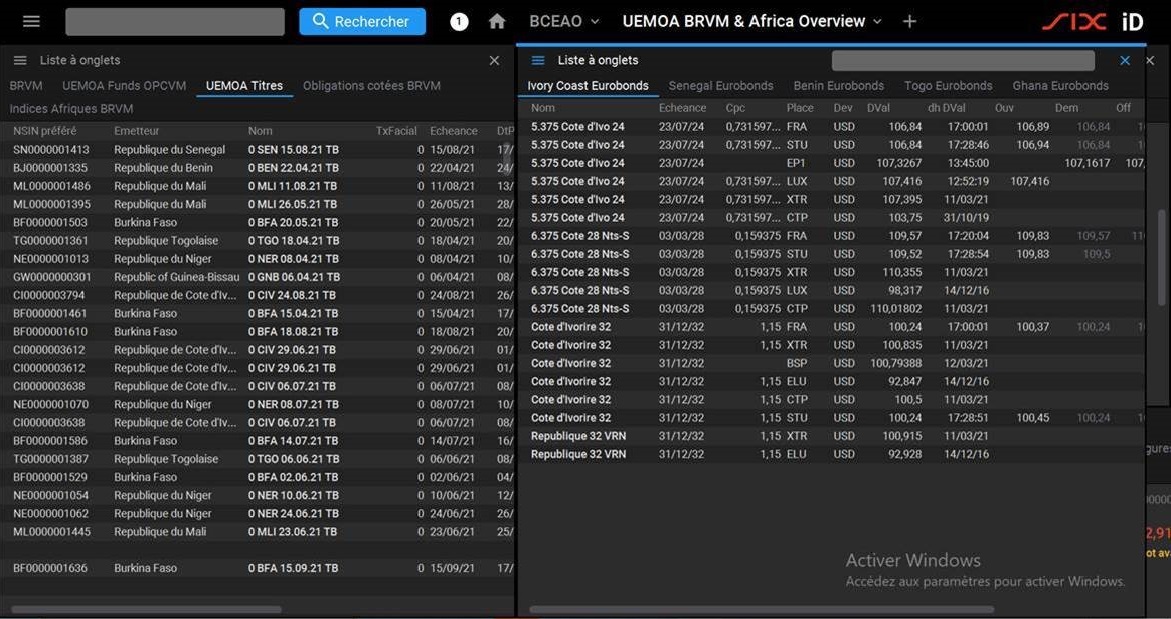Image resolution: width=1171 pixels, height=619 pixels.
Task: Click O BFA 14.07.21 TB
Action: (293, 441)
